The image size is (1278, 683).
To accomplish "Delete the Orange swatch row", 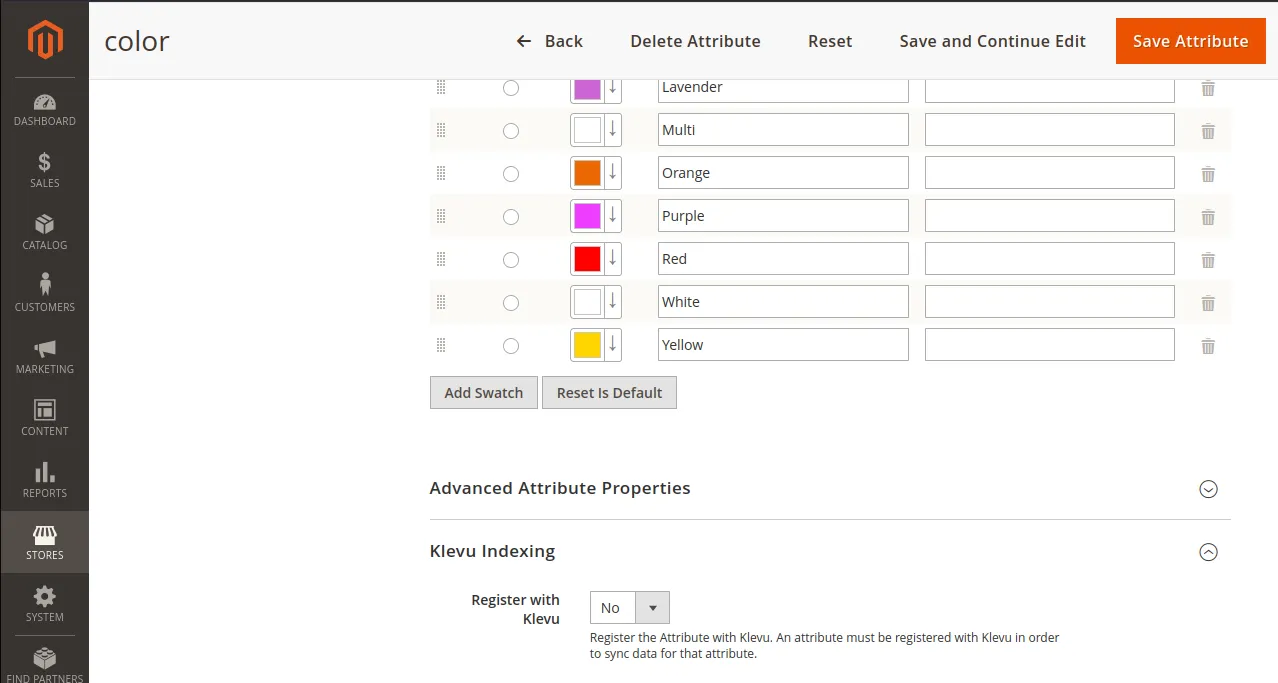I will coord(1208,174).
